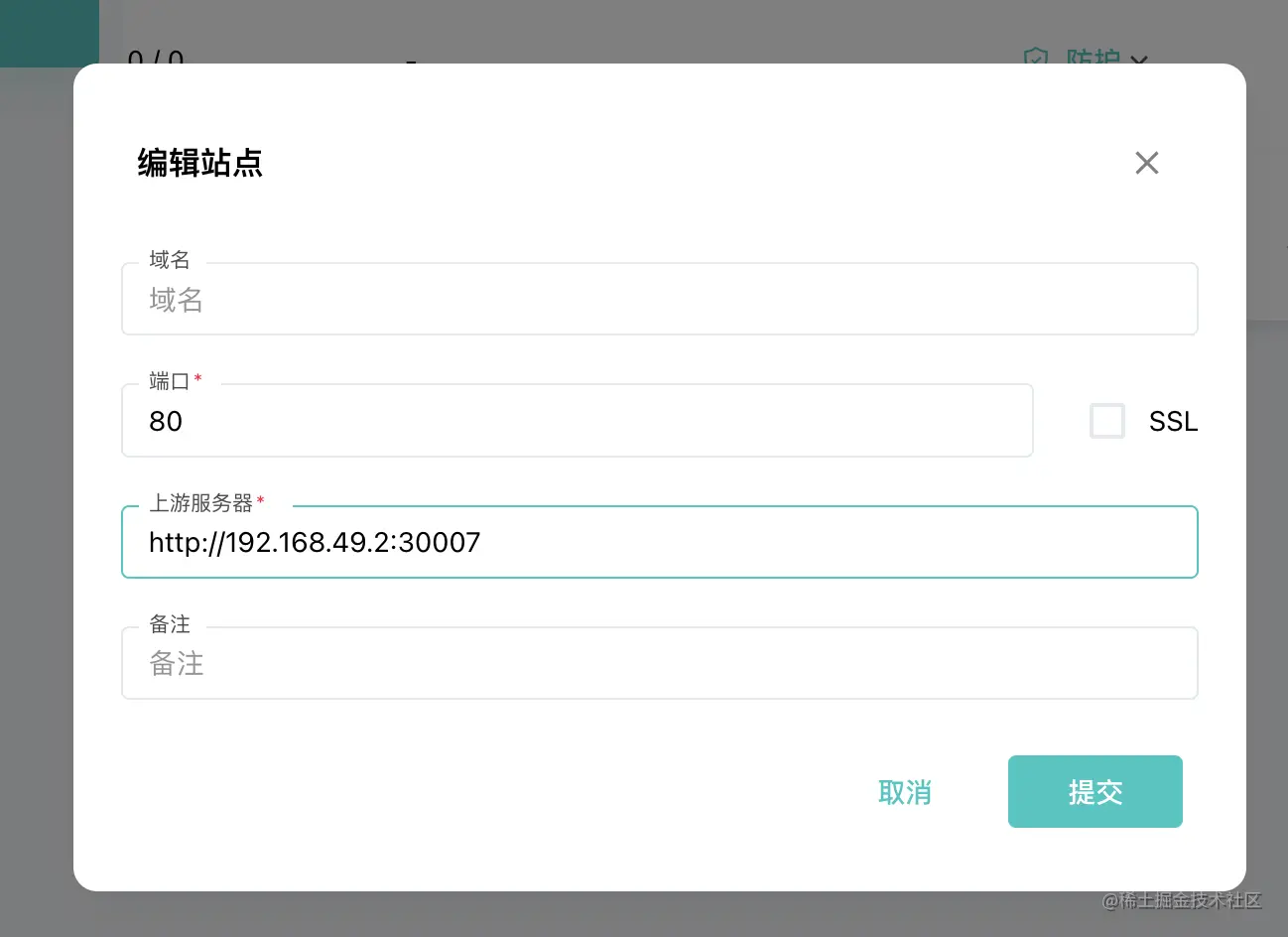
Task: Click the shield icon beside 防护
Action: click(1036, 58)
